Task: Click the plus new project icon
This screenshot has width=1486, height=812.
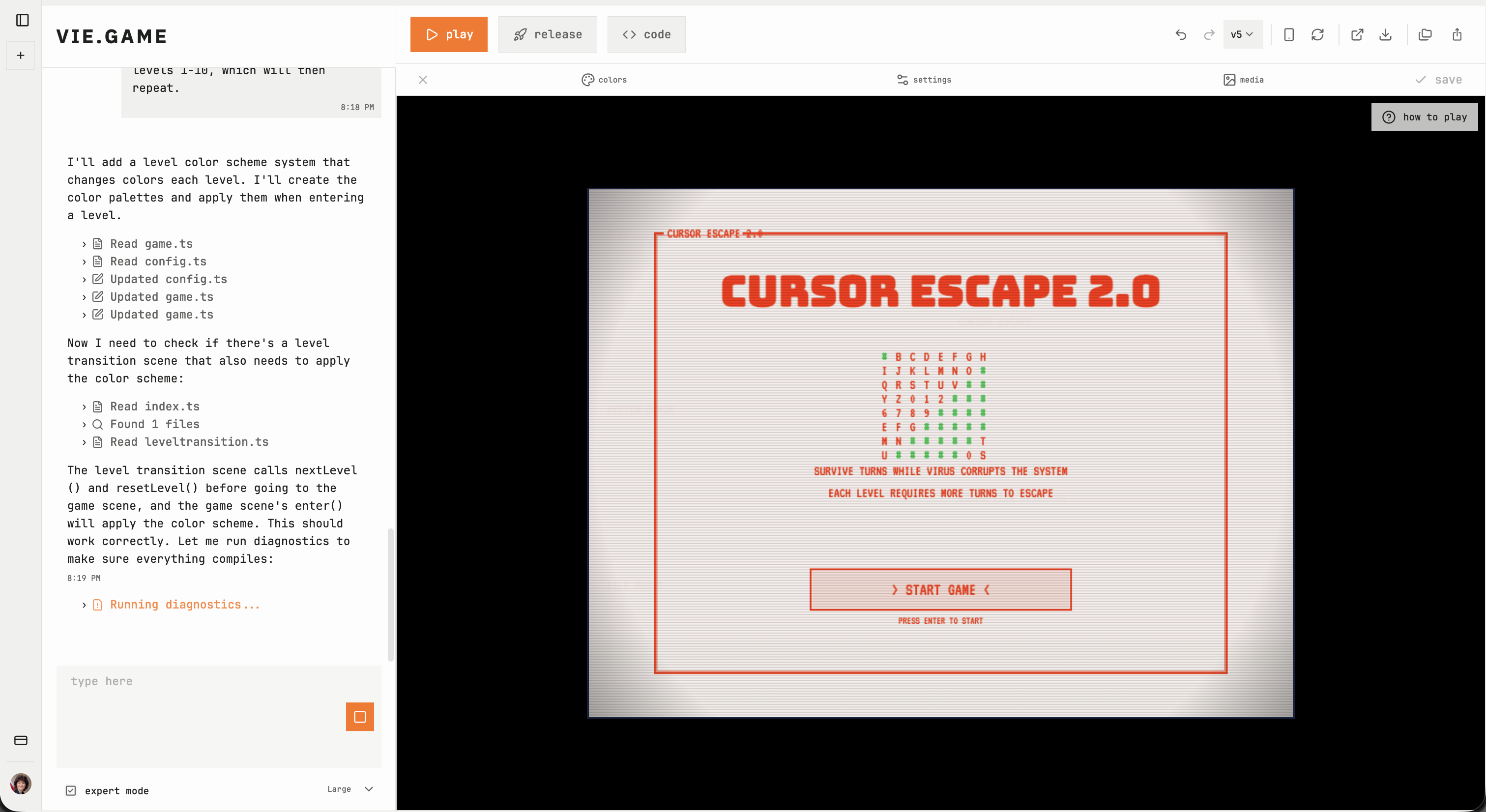Action: (x=21, y=56)
